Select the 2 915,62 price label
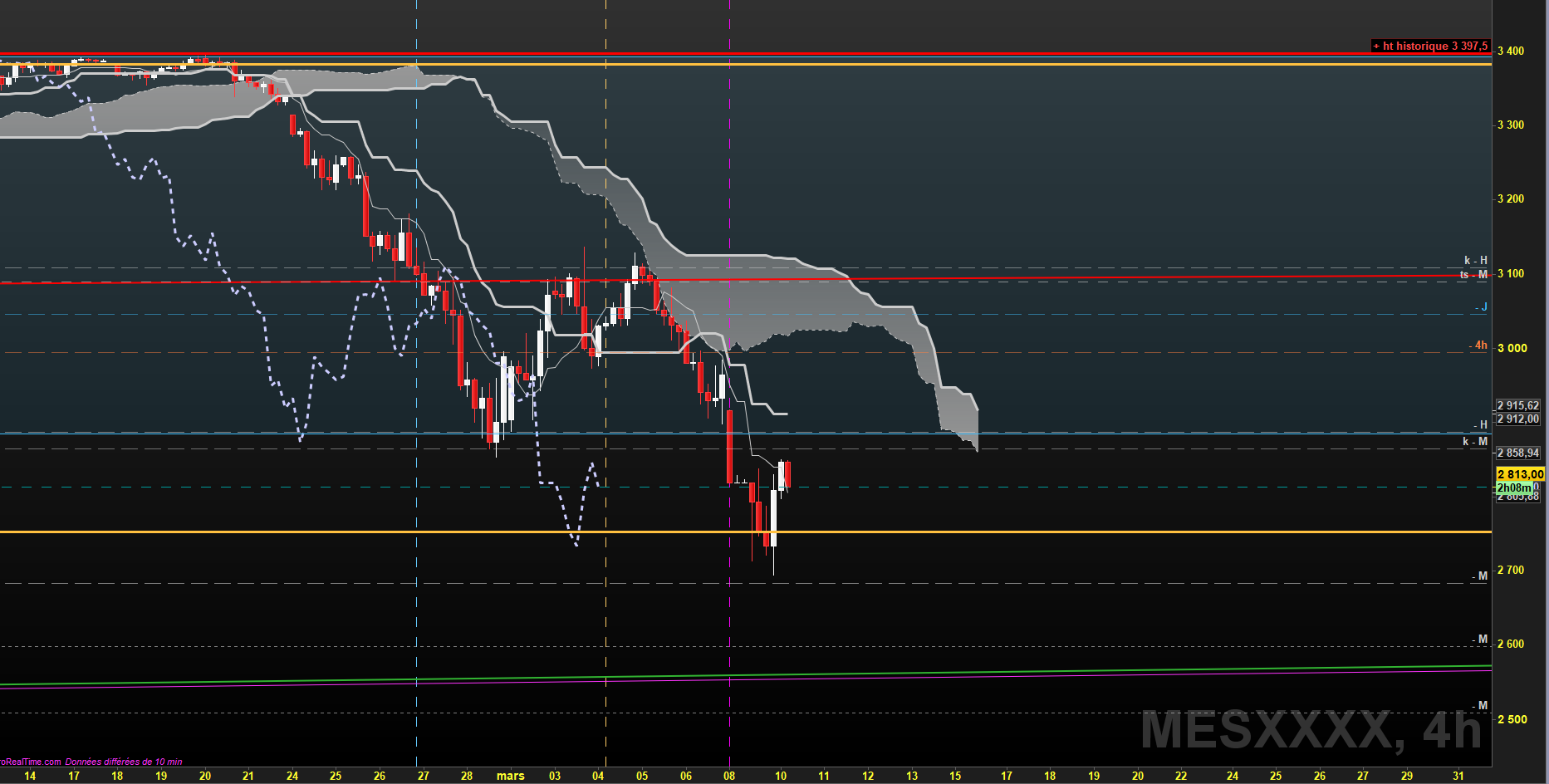 (1518, 405)
